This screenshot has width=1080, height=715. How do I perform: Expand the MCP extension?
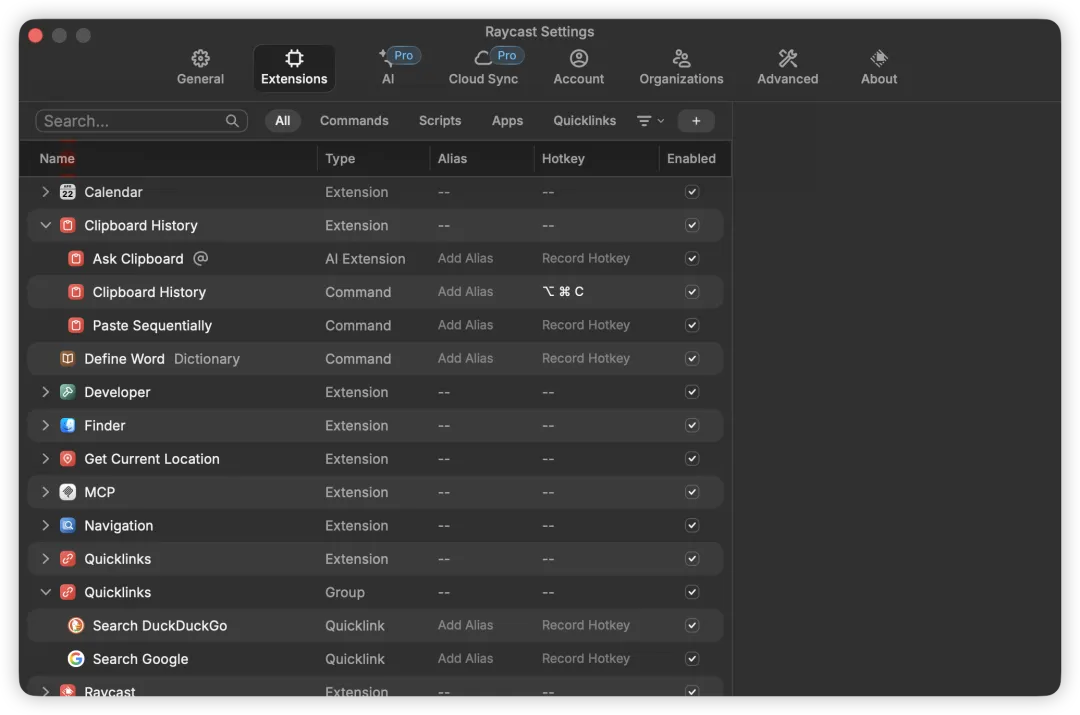pos(45,492)
